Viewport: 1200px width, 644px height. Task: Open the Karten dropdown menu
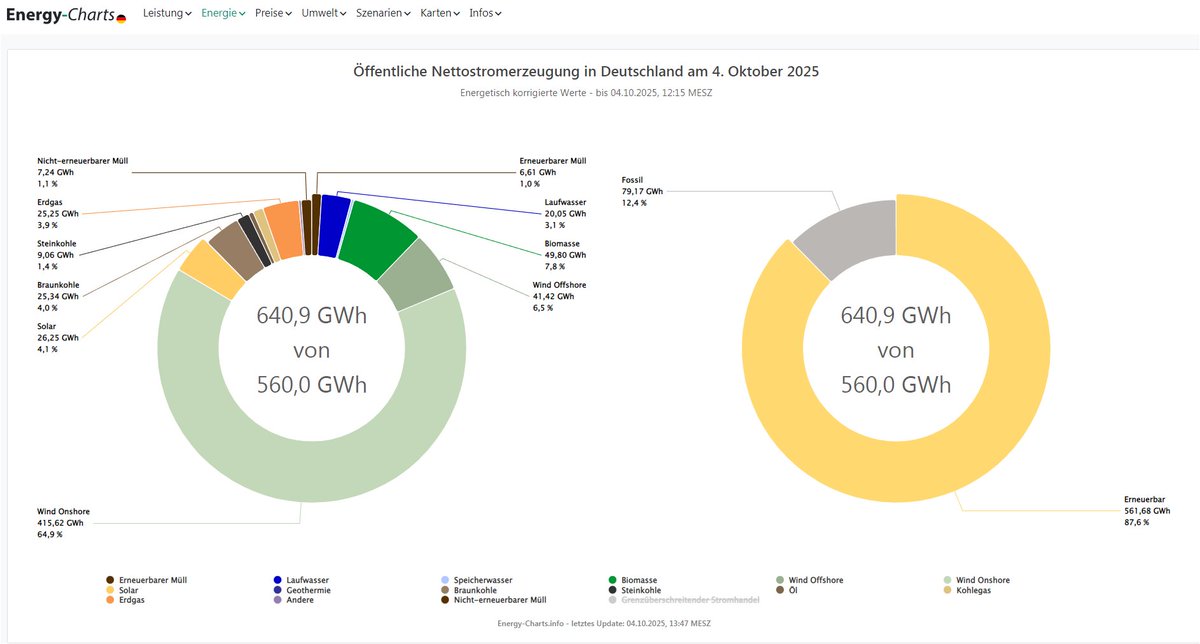click(440, 13)
